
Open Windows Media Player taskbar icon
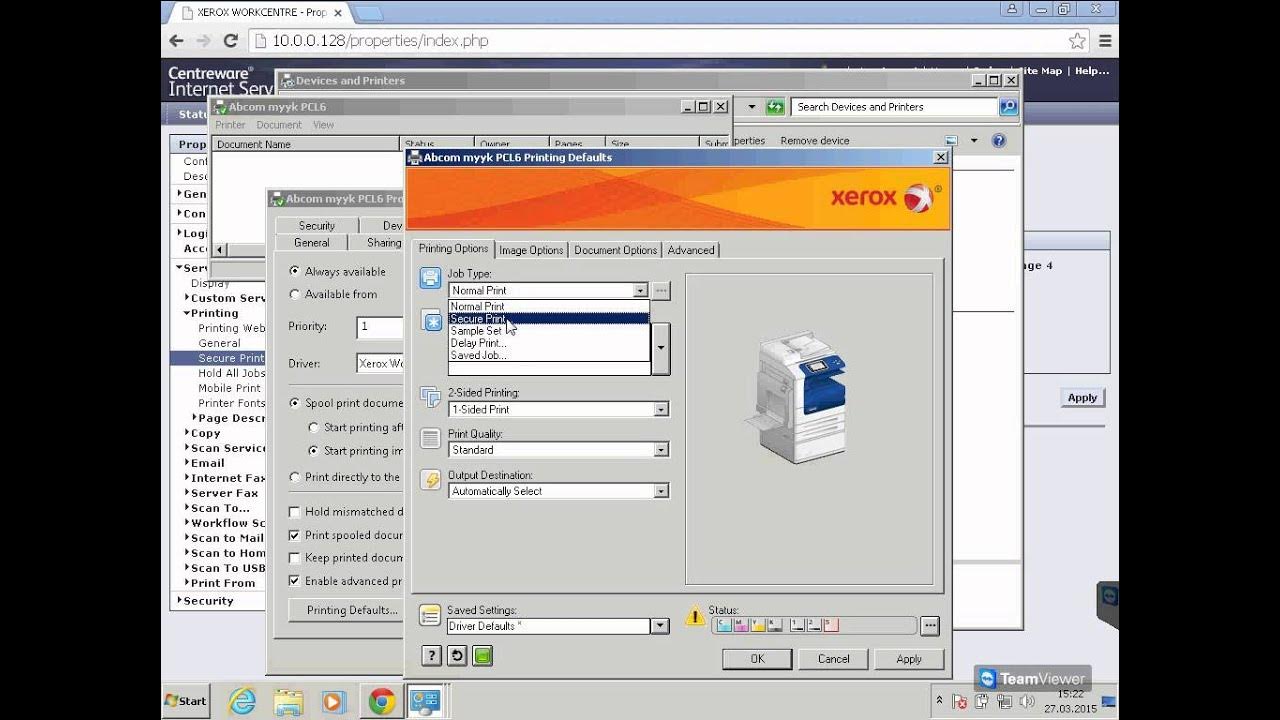coord(334,701)
